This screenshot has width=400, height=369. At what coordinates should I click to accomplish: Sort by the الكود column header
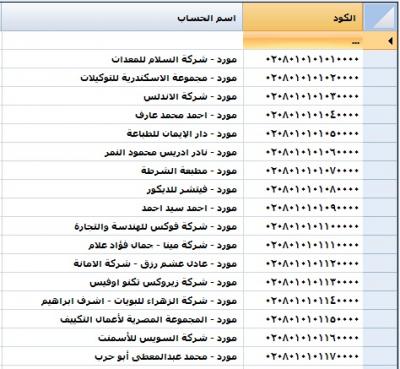tap(303, 17)
